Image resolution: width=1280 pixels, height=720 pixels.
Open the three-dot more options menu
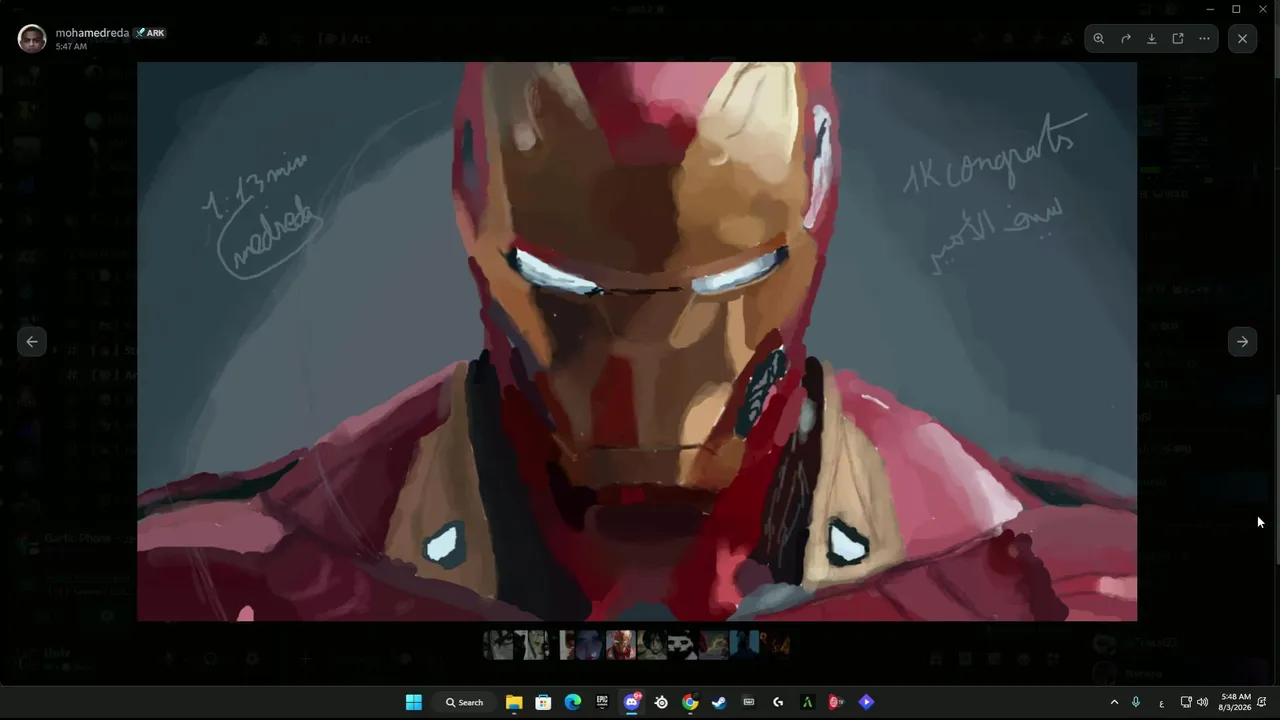(1204, 39)
